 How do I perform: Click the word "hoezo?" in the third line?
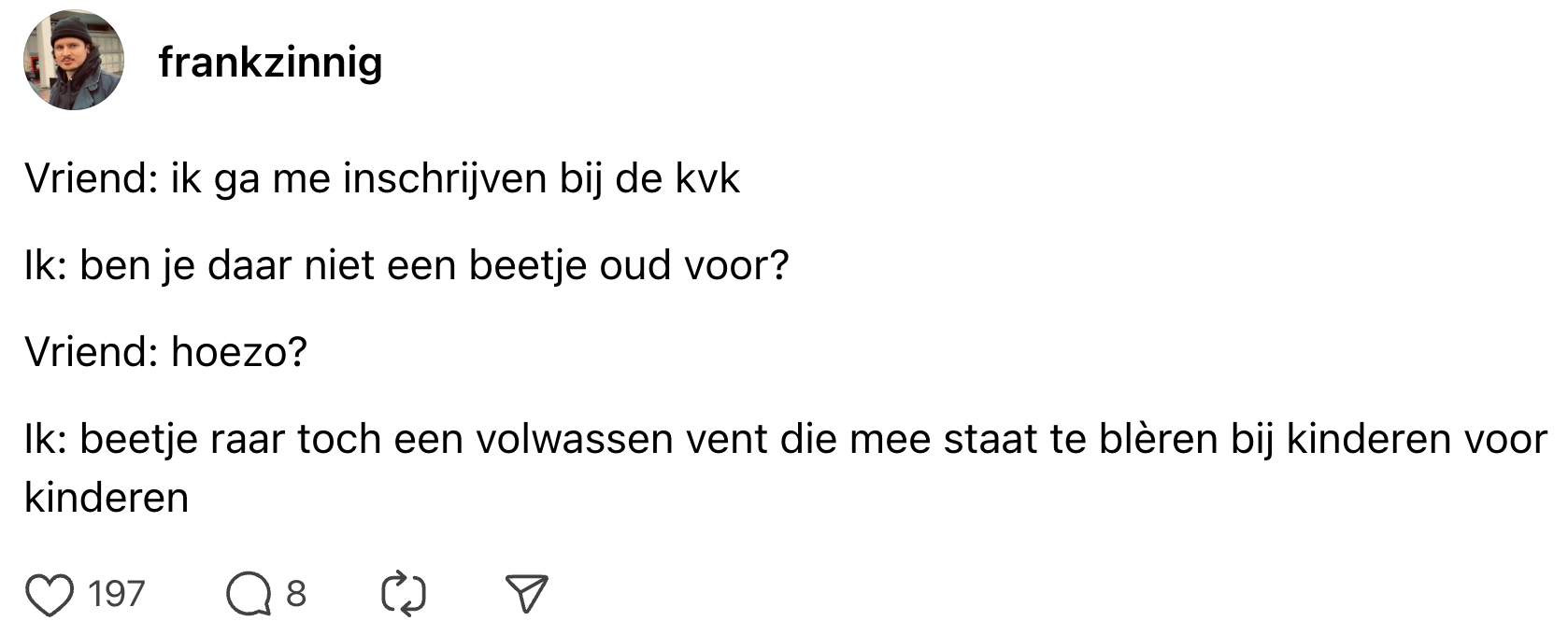coord(239,352)
